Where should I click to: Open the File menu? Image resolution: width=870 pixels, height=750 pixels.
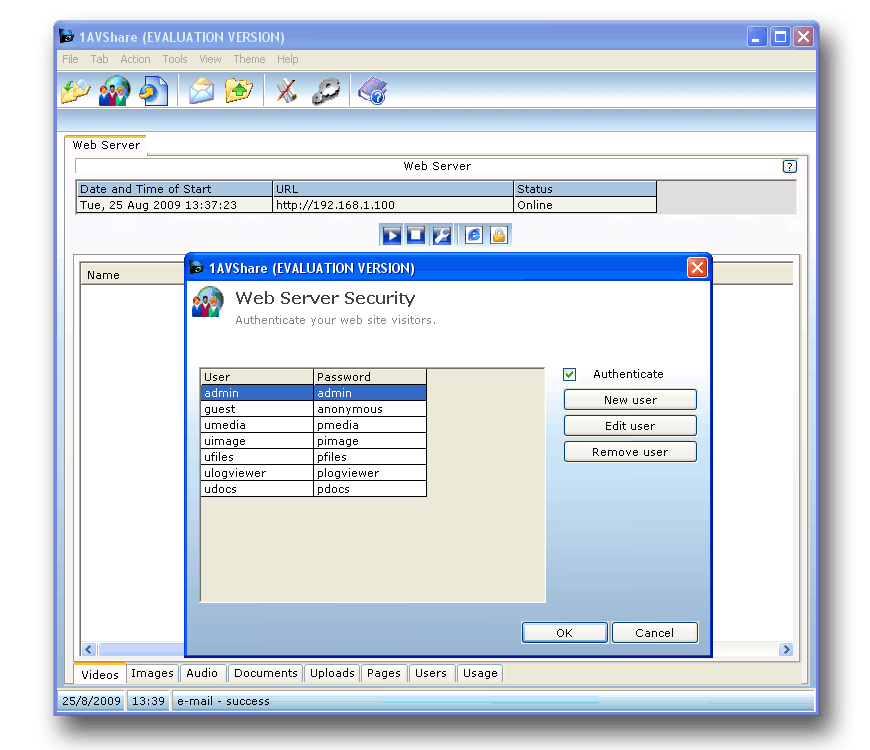pos(70,59)
